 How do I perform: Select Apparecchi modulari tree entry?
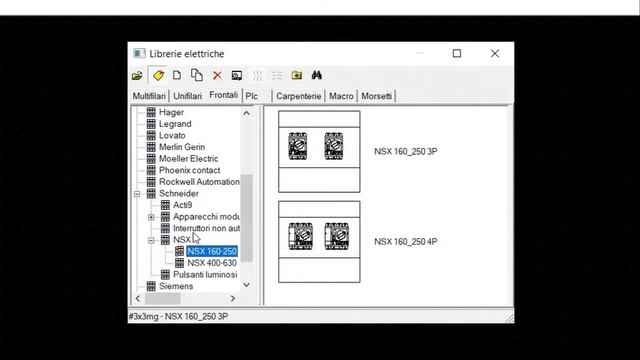tap(206, 217)
